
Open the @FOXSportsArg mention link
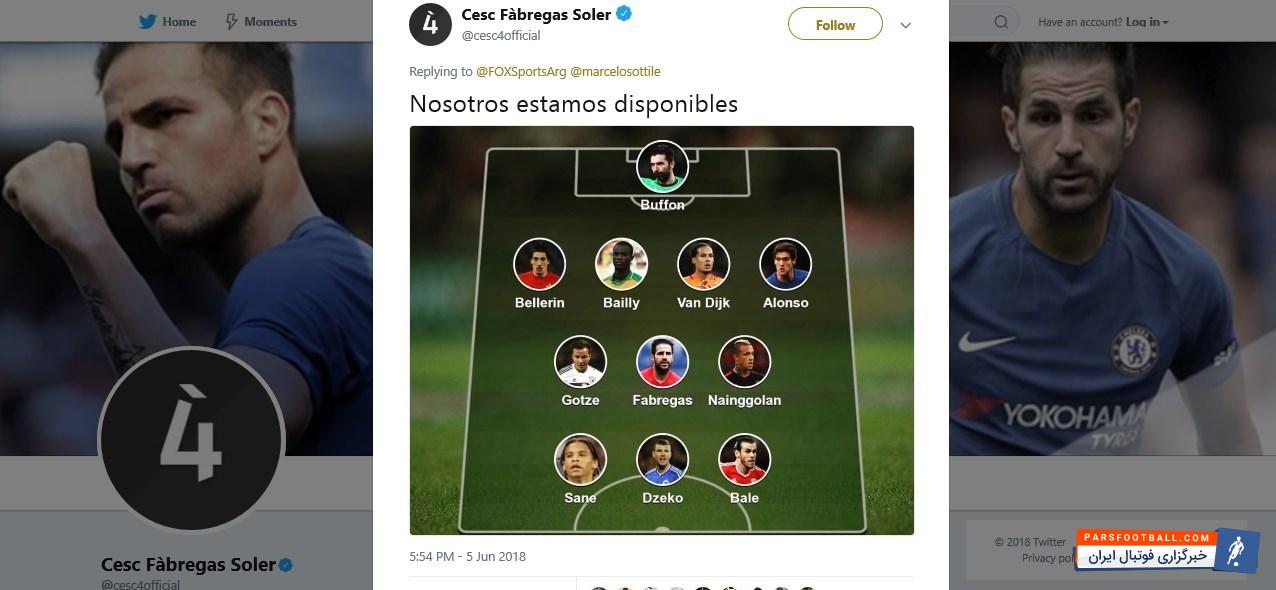coord(521,71)
